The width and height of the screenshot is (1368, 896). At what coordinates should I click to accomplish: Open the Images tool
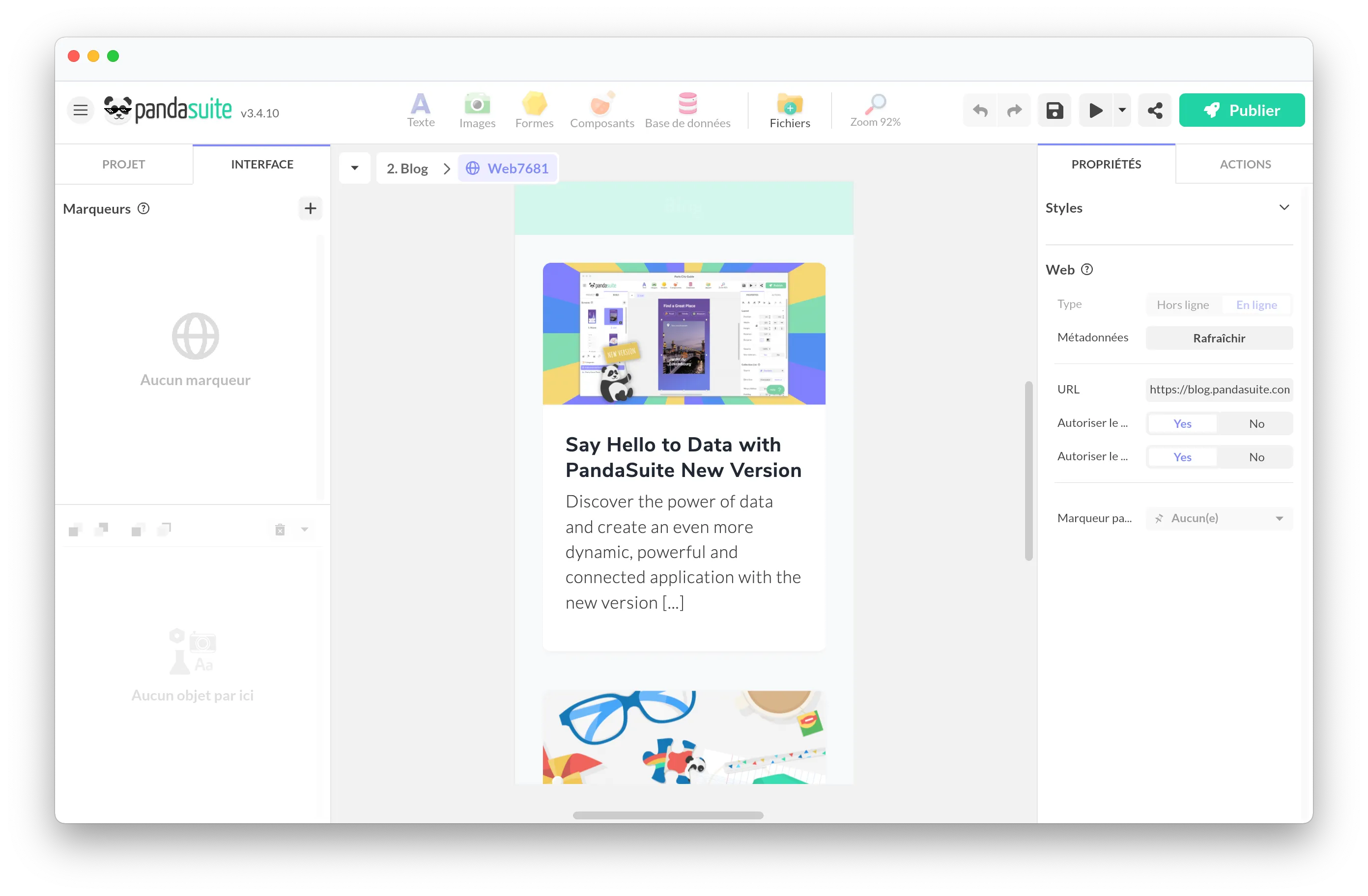(x=477, y=105)
